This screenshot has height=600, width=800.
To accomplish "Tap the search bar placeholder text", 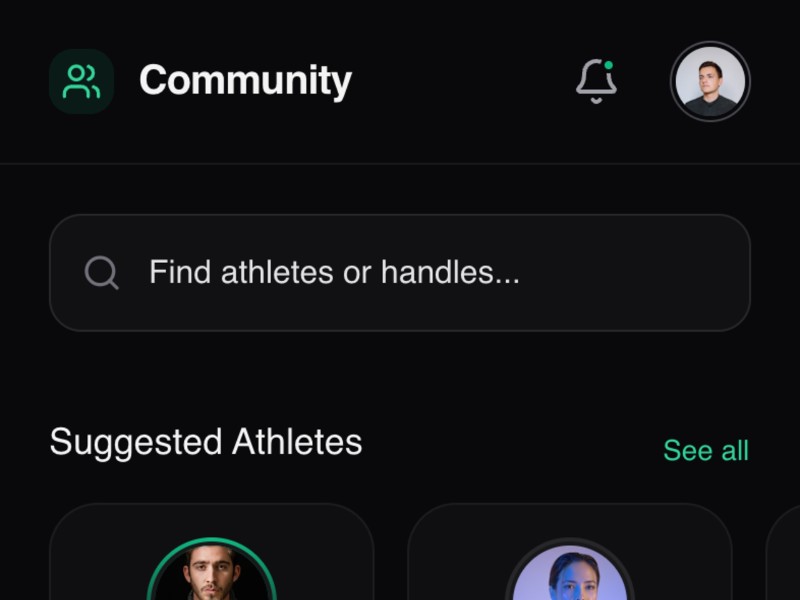I will [334, 271].
